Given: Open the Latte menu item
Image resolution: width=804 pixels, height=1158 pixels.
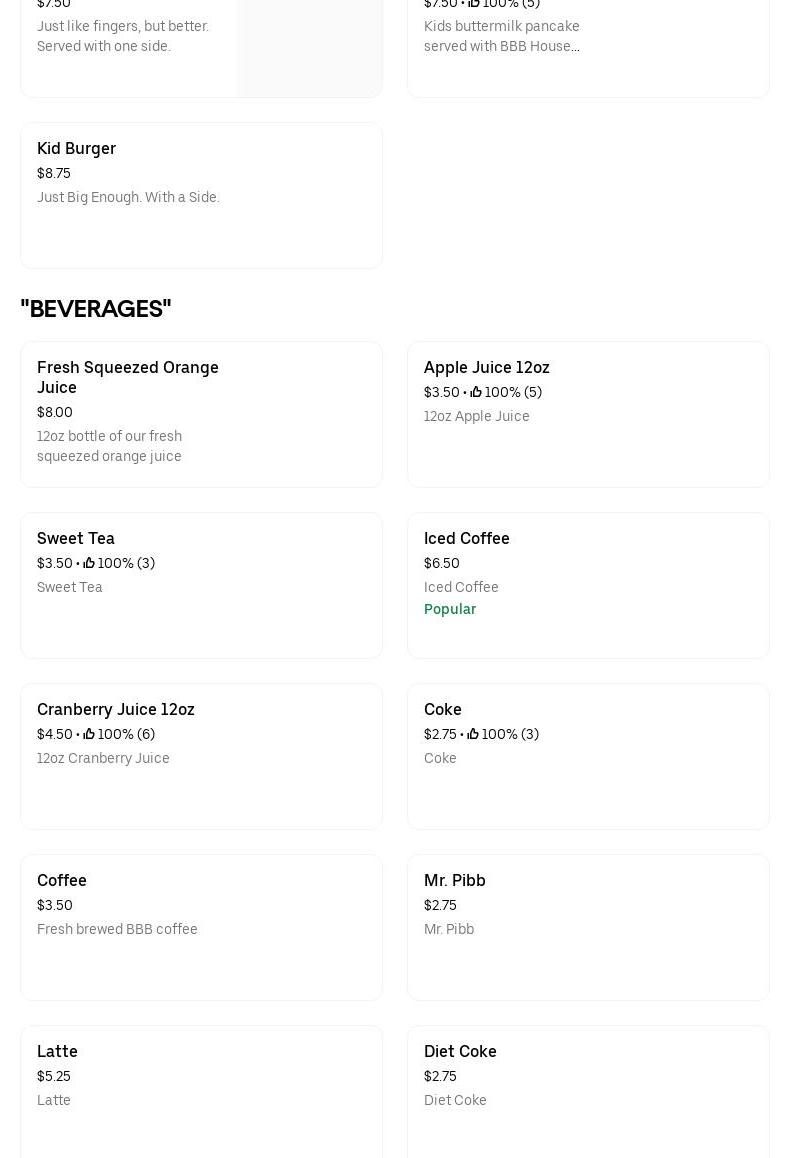Looking at the screenshot, I should click(x=57, y=1051).
